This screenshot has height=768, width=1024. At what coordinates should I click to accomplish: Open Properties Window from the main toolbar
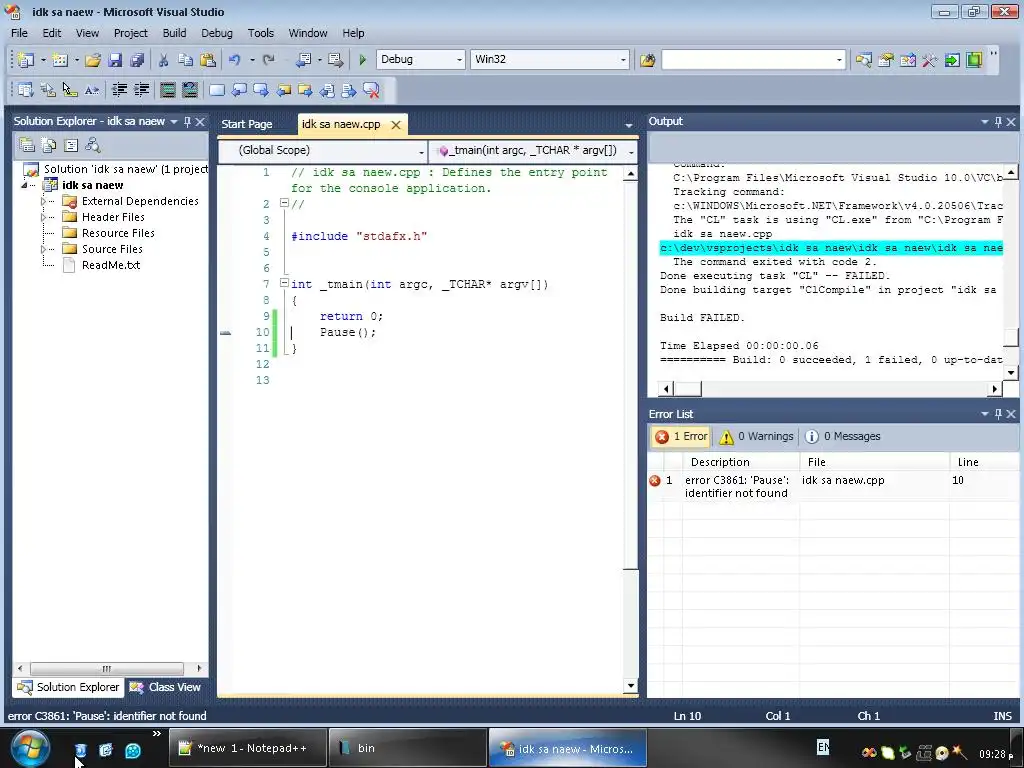pyautogui.click(x=886, y=60)
